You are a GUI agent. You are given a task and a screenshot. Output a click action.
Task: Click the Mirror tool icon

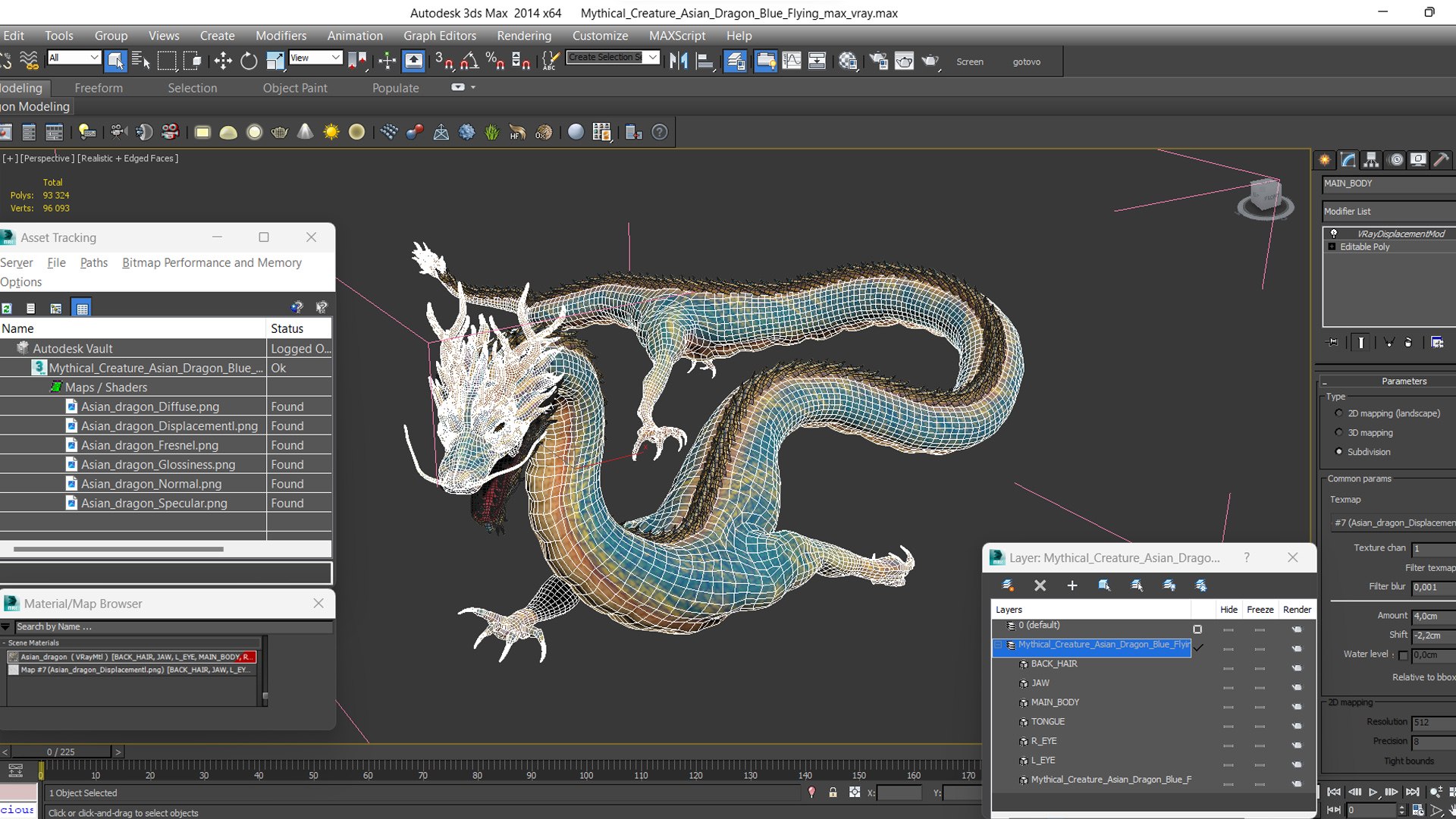(x=678, y=61)
